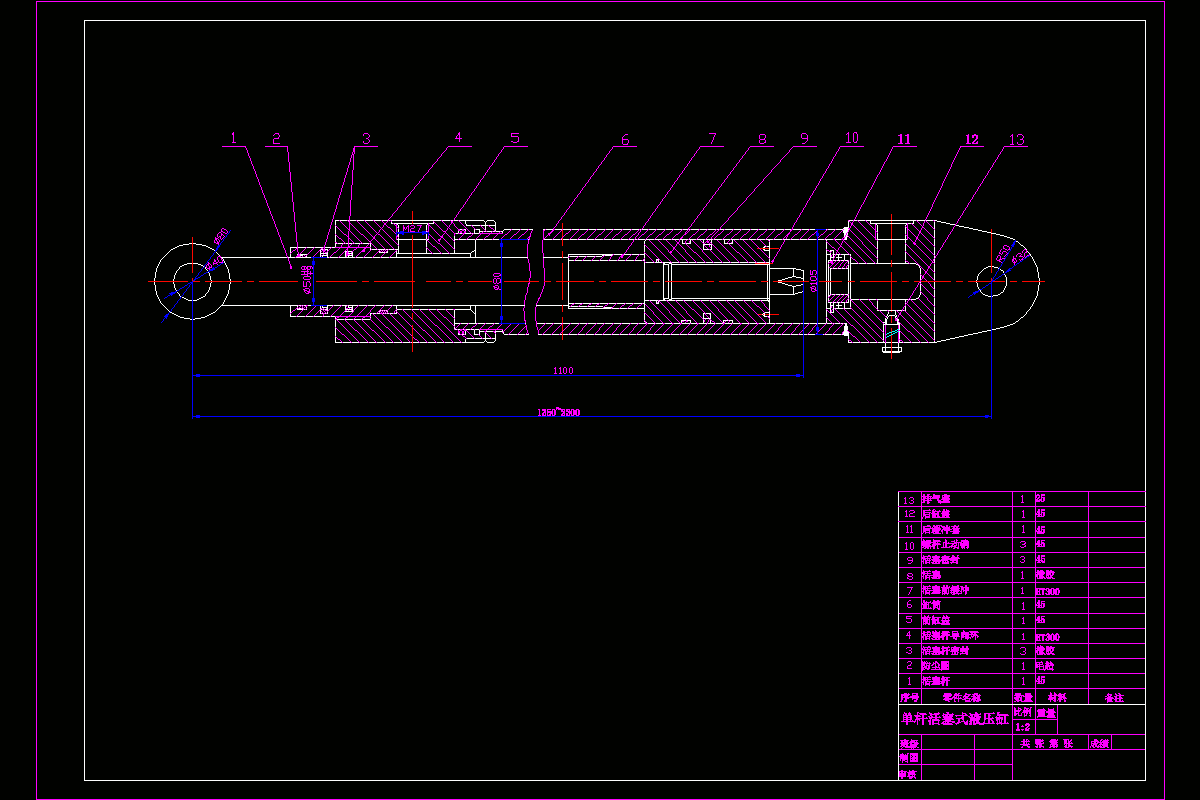Screen dimensions: 1200x800
Task: Click row number 10 in parts list
Action: tap(909, 545)
